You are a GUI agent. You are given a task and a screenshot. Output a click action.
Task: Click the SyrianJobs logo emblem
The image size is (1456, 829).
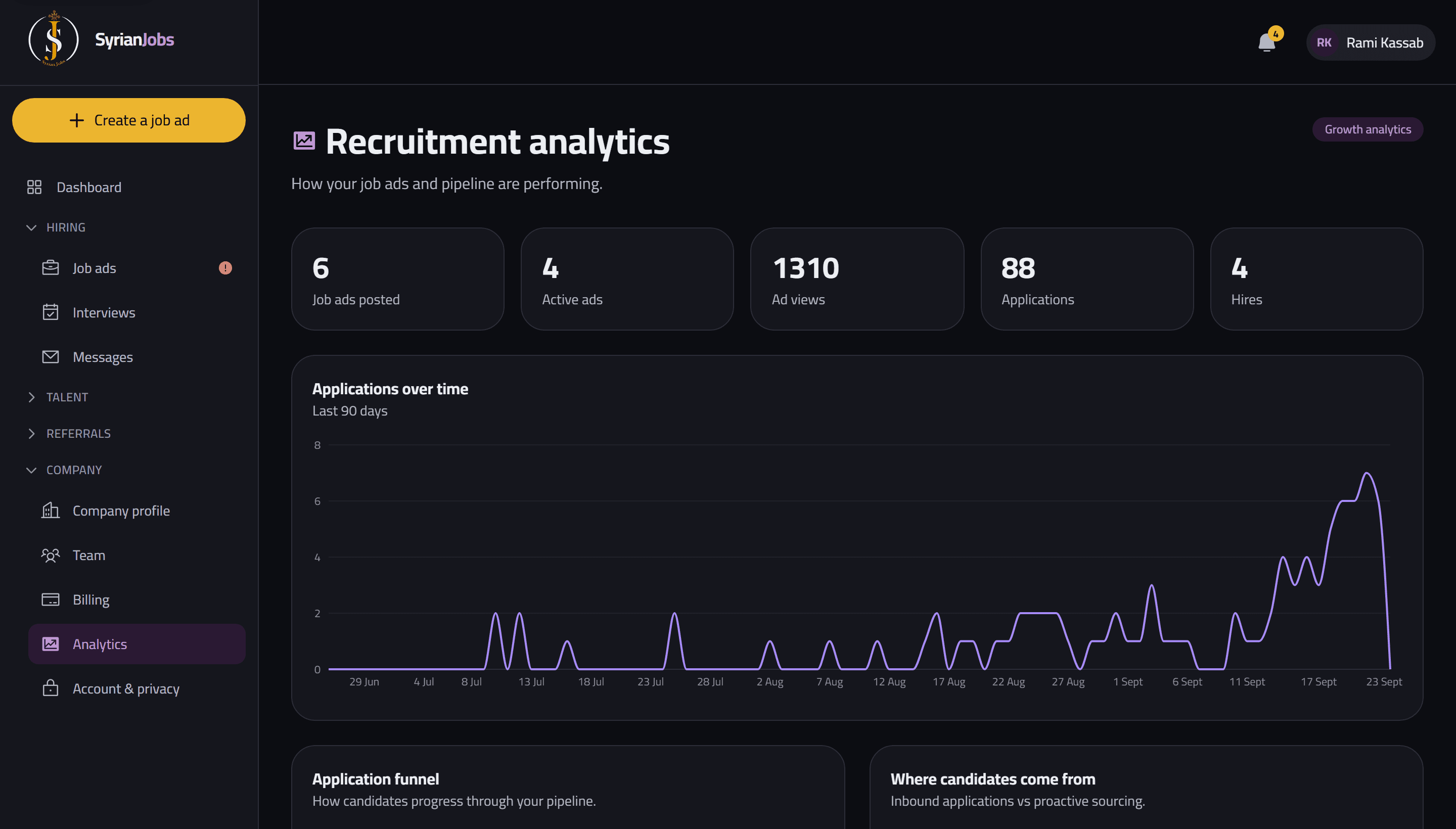[54, 39]
